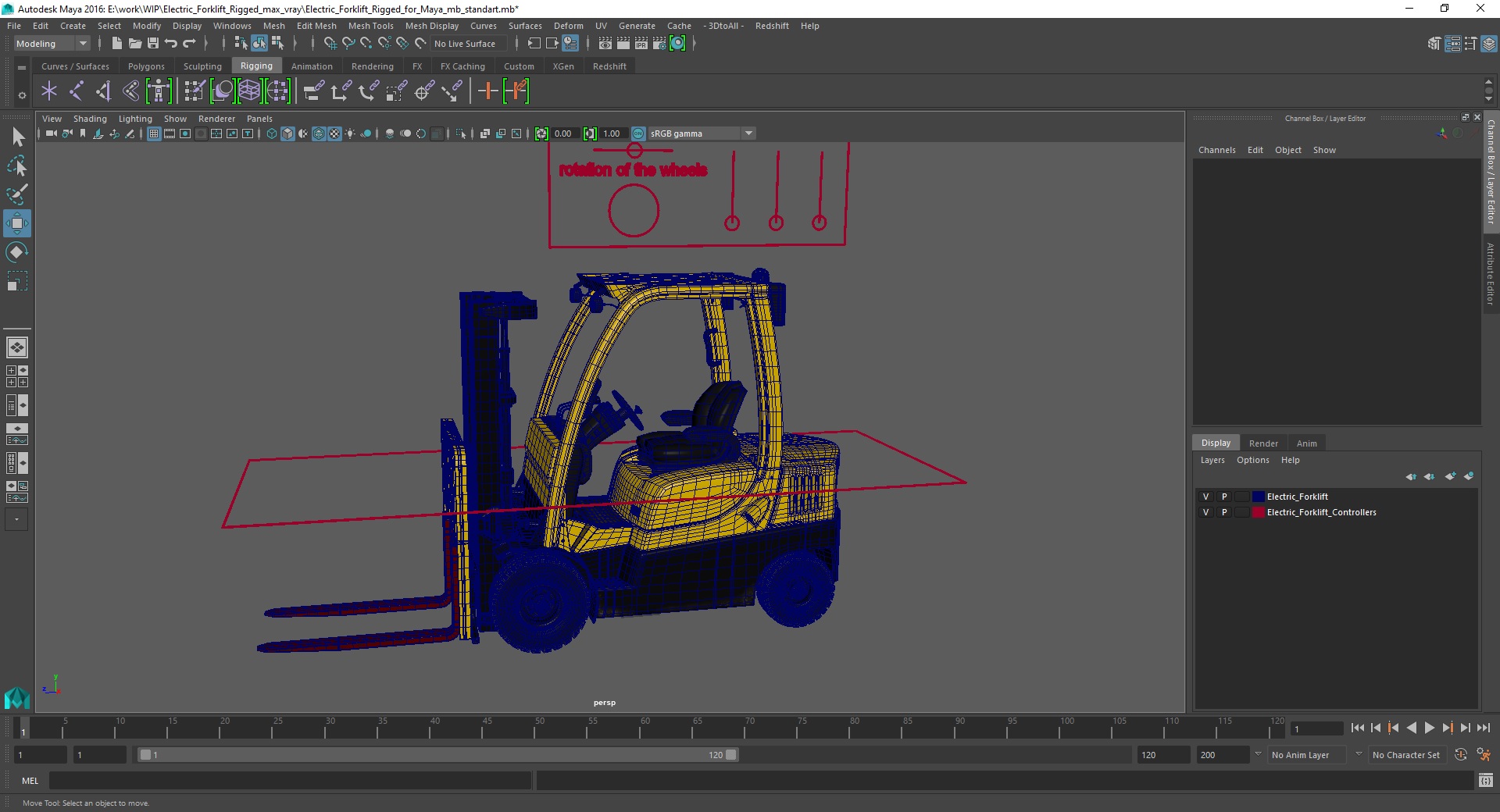Go to start of playback range

coord(1357,728)
